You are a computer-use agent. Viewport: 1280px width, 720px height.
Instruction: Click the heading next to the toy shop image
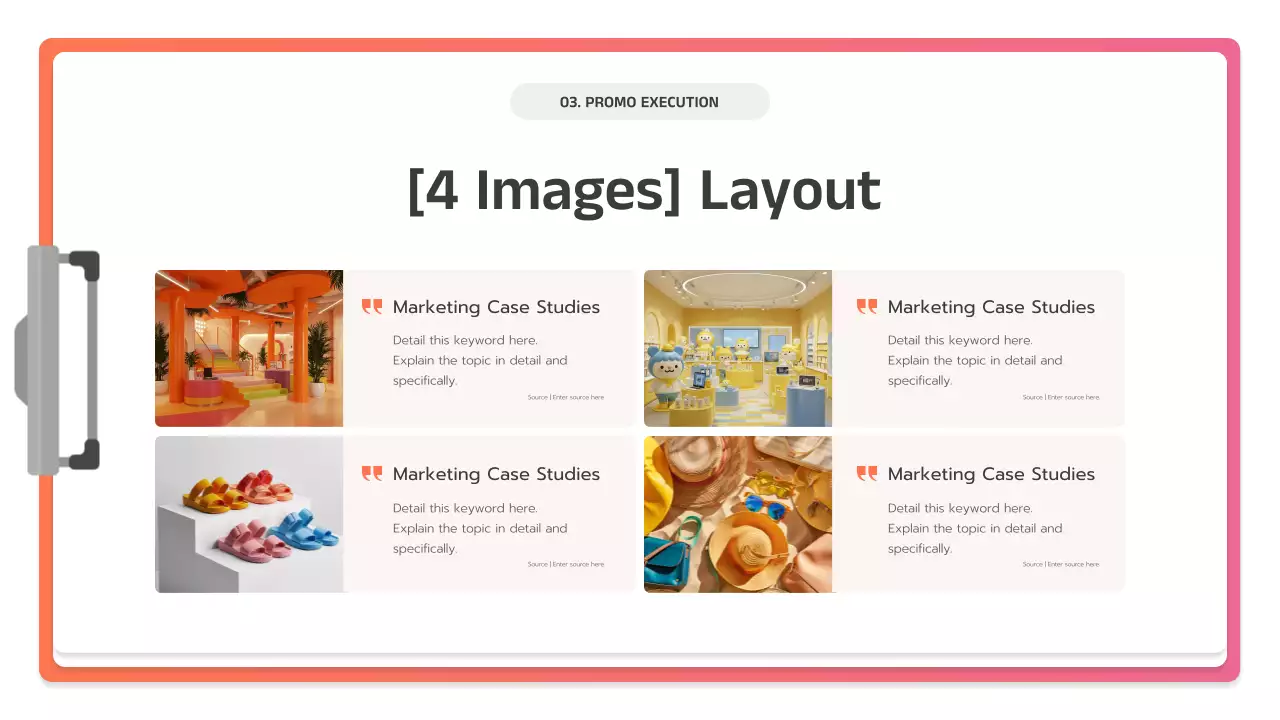coord(991,307)
